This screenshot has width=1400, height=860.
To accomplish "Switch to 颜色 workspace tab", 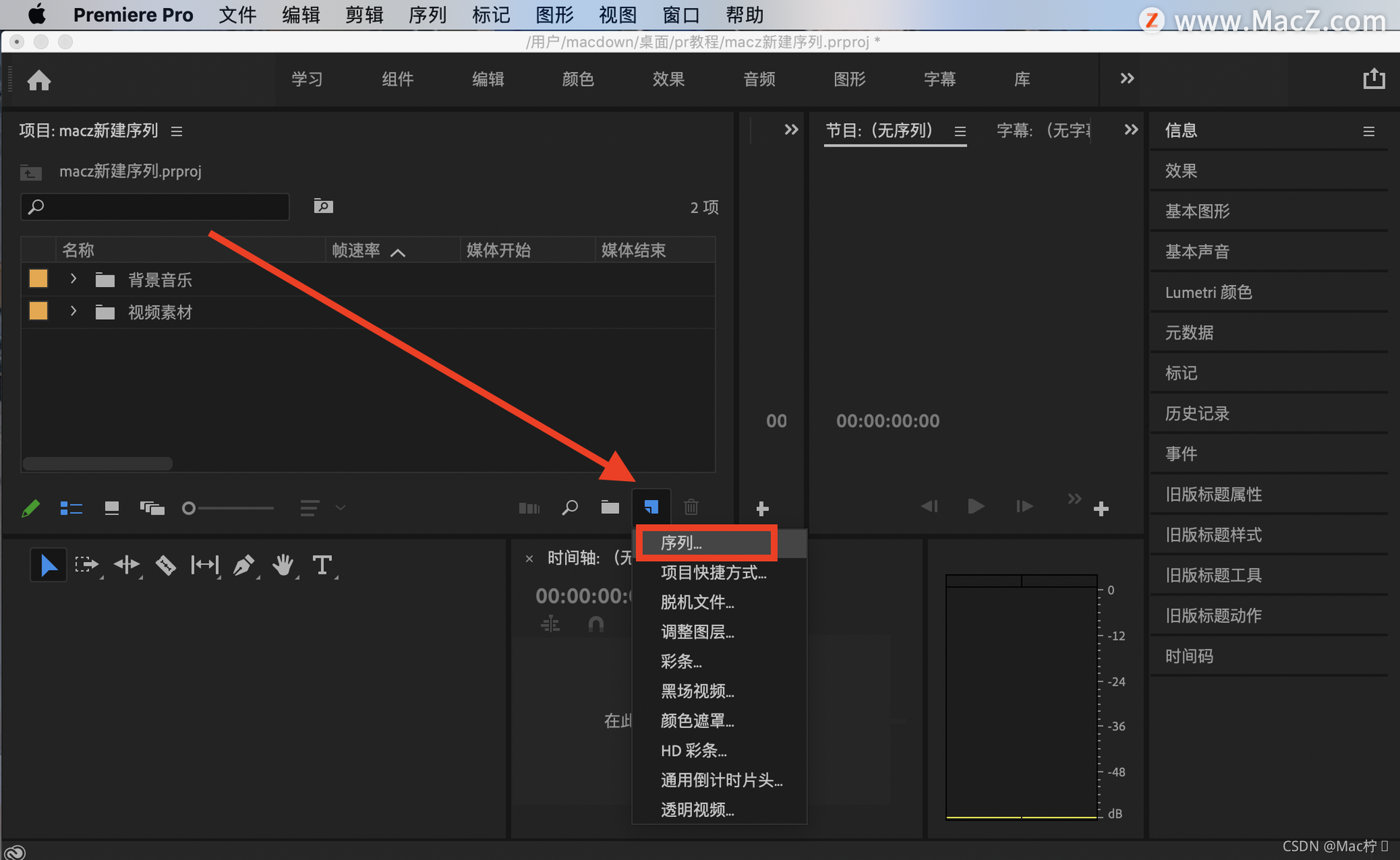I will [x=578, y=79].
